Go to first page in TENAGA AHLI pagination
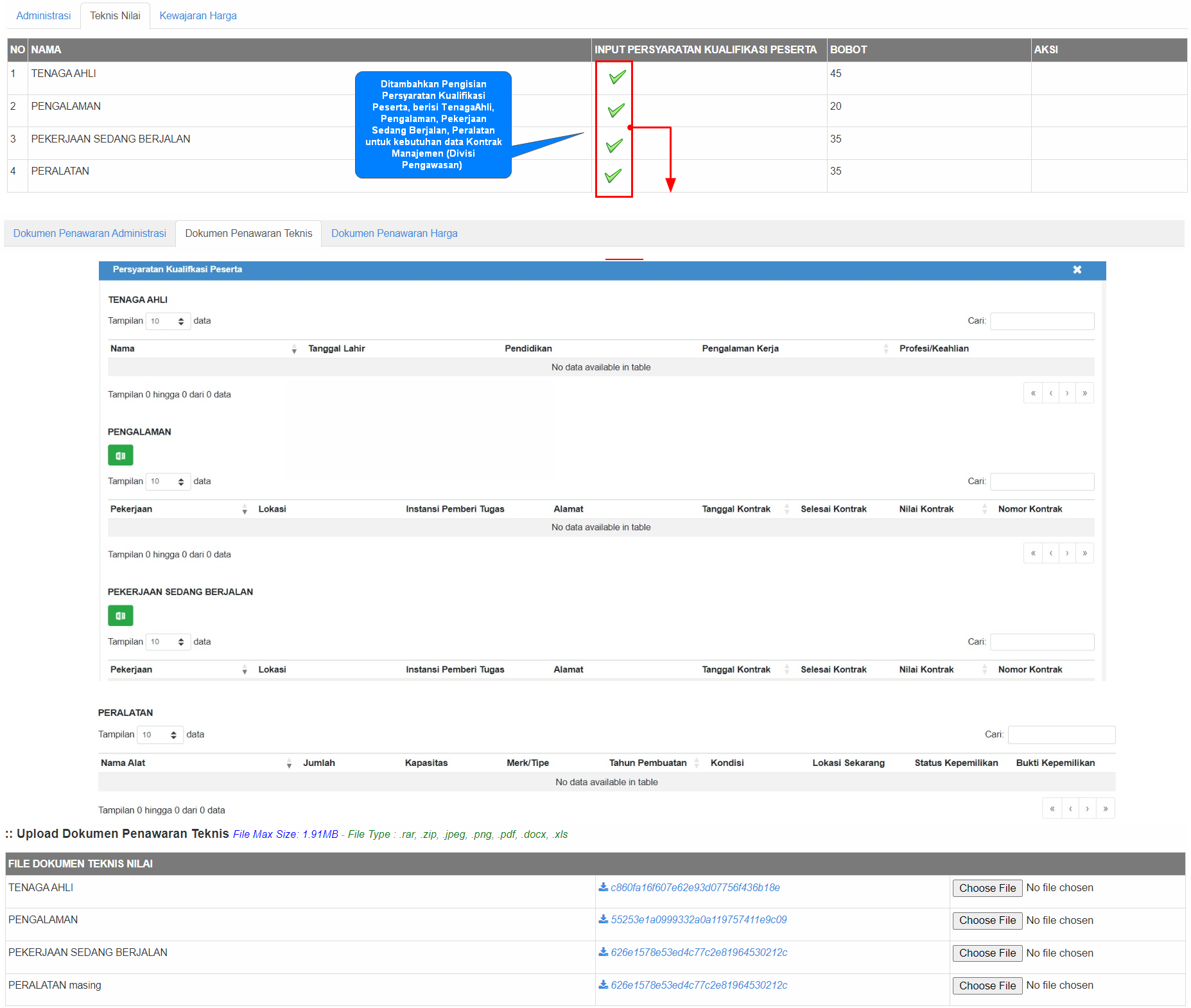This screenshot has width=1191, height=1008. [1032, 393]
